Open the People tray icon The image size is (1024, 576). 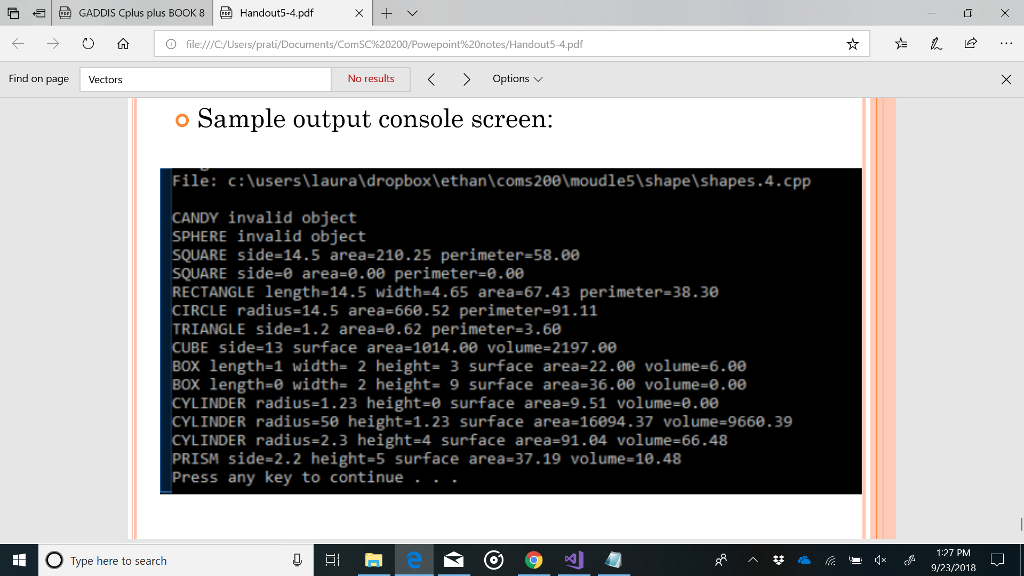pos(721,560)
